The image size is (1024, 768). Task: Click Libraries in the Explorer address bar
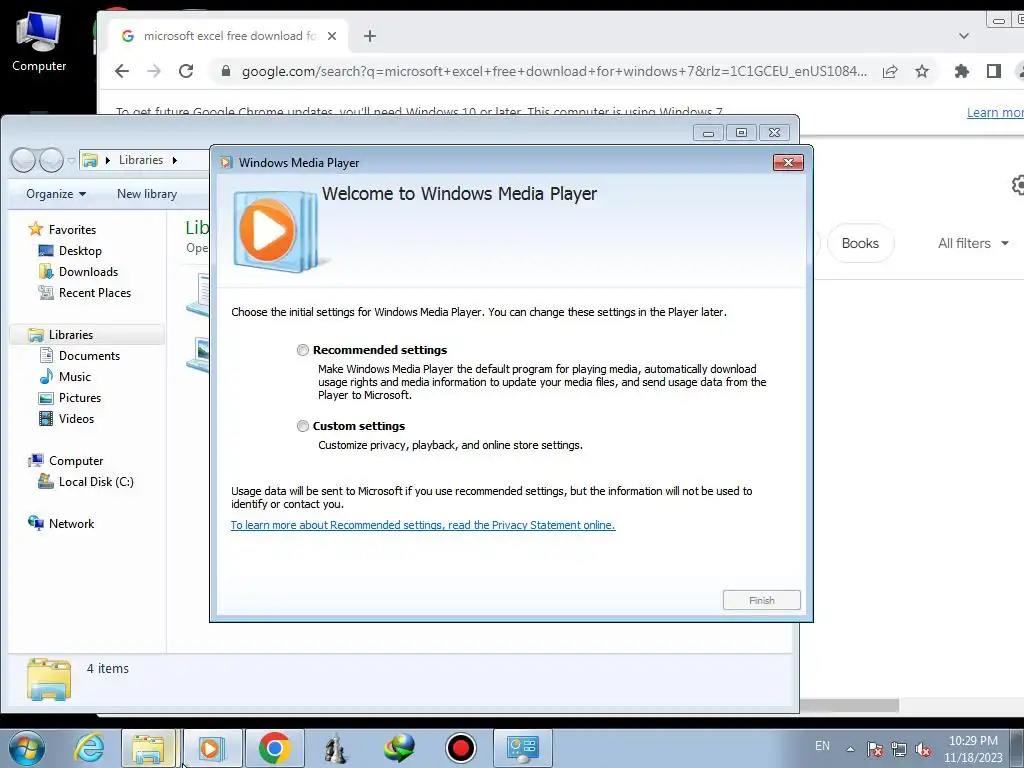pos(140,160)
